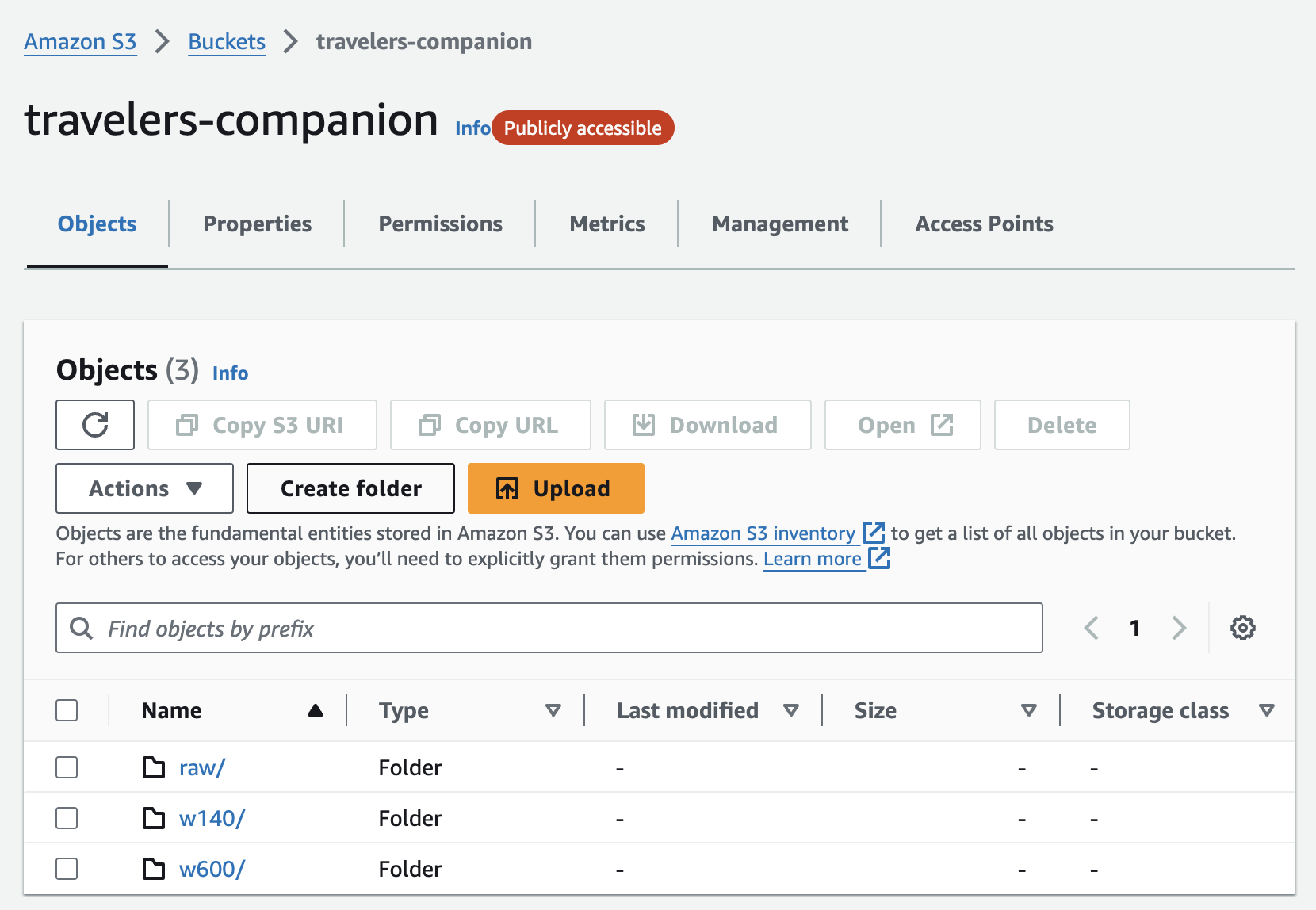Open the Amazon S3 inventory link
This screenshot has width=1316, height=910.
tap(763, 533)
